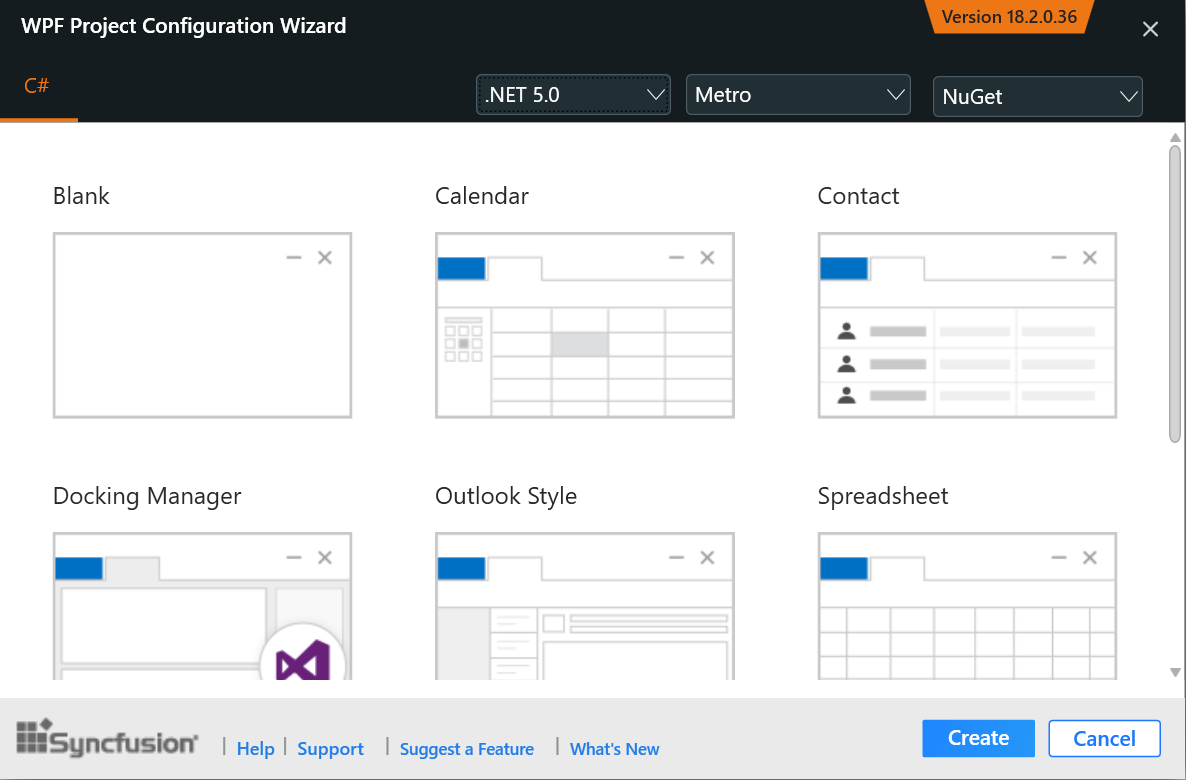Click the Visual Studio logo icon
This screenshot has width=1186, height=780.
302,660
